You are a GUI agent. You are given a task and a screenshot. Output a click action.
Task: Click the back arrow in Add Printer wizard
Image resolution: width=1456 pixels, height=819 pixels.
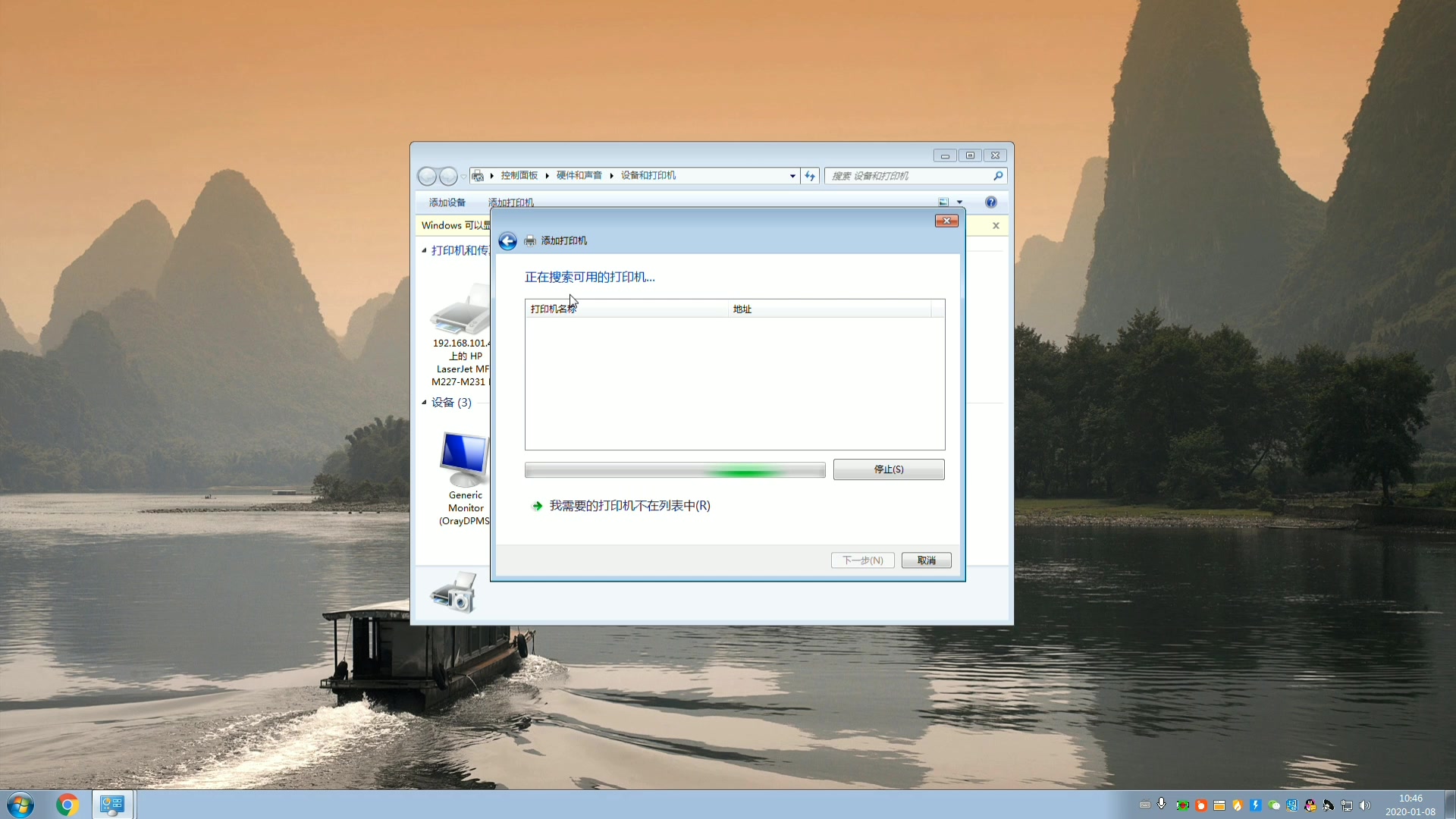point(507,241)
